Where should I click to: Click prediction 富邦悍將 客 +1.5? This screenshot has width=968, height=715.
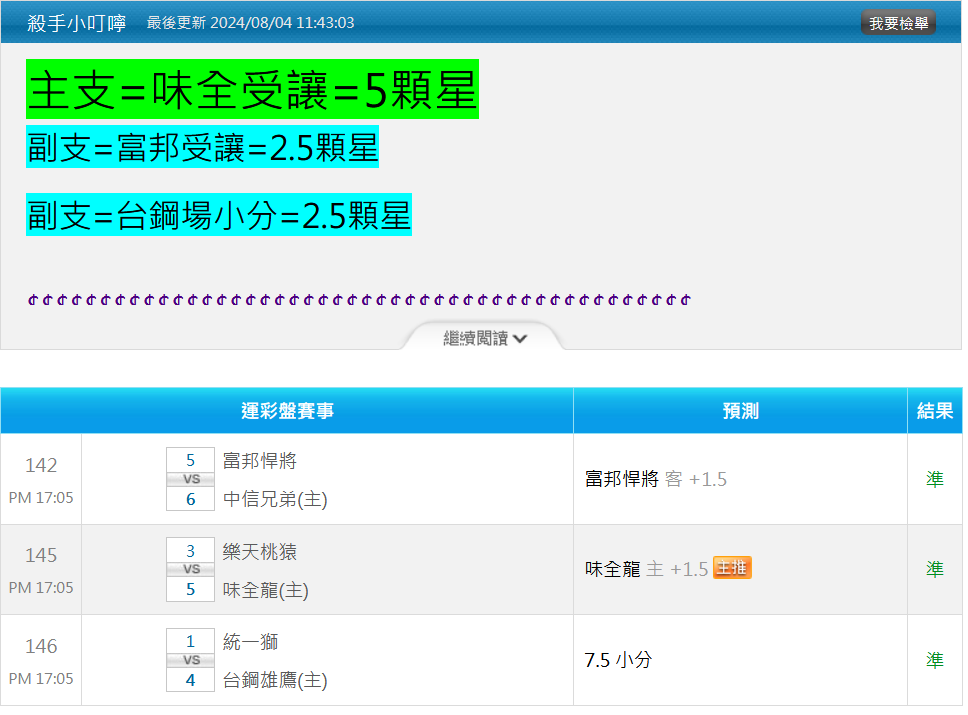(x=656, y=479)
